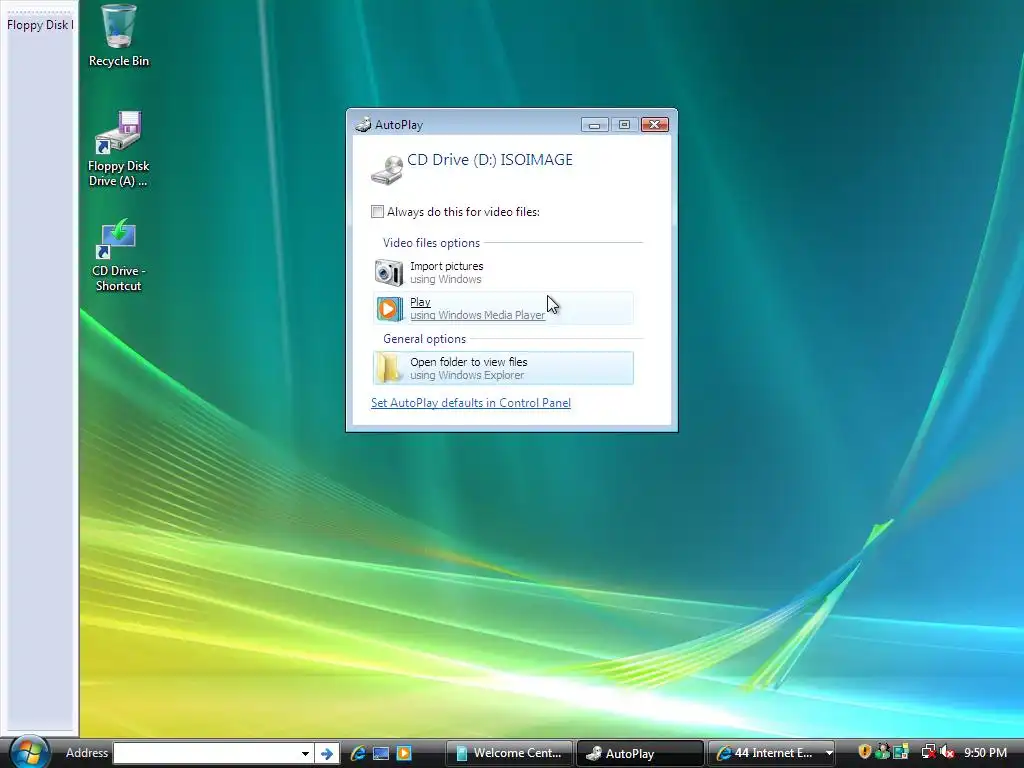Screen dimensions: 1024x768
Task: Choose 'Import pictures using Windows' label
Action: [447, 272]
